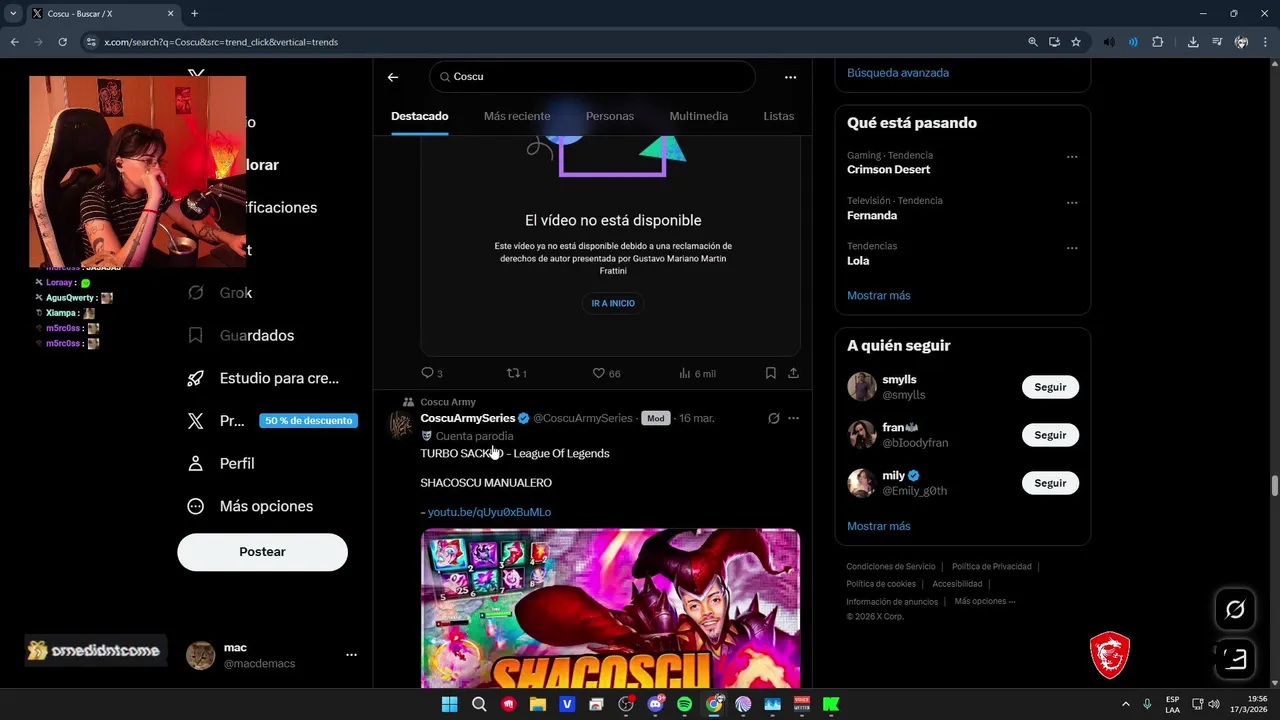Viewport: 1280px width, 720px height.
Task: Go back with the search header arrow
Action: (393, 77)
